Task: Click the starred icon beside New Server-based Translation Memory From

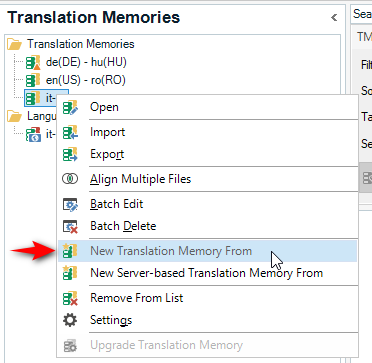Action: (x=70, y=273)
